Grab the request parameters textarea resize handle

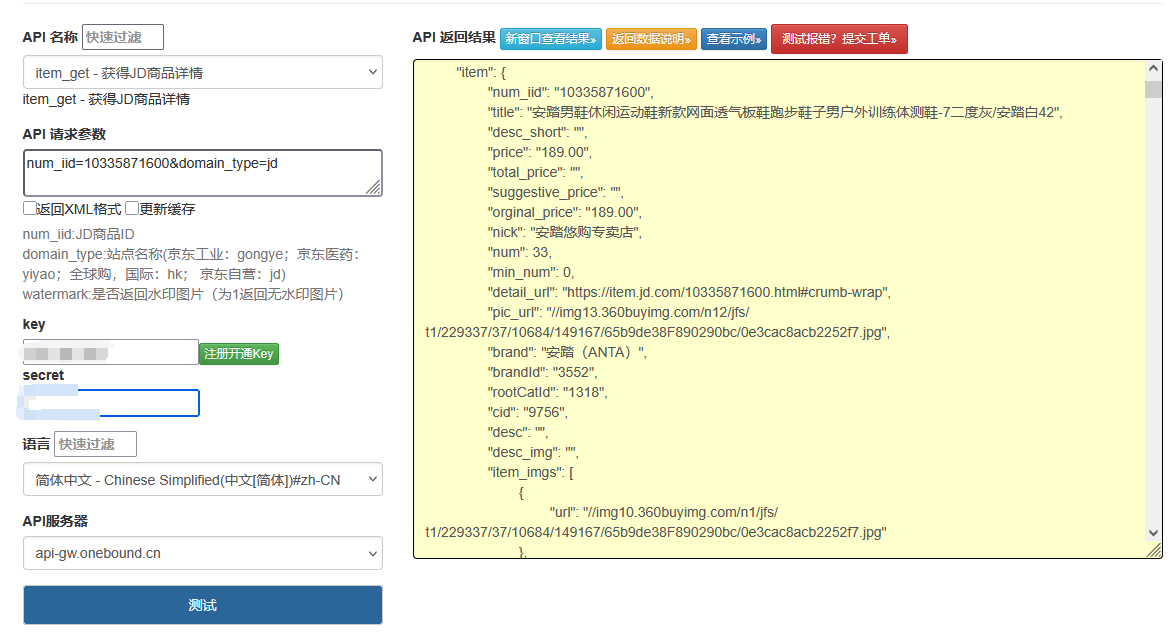(x=373, y=187)
